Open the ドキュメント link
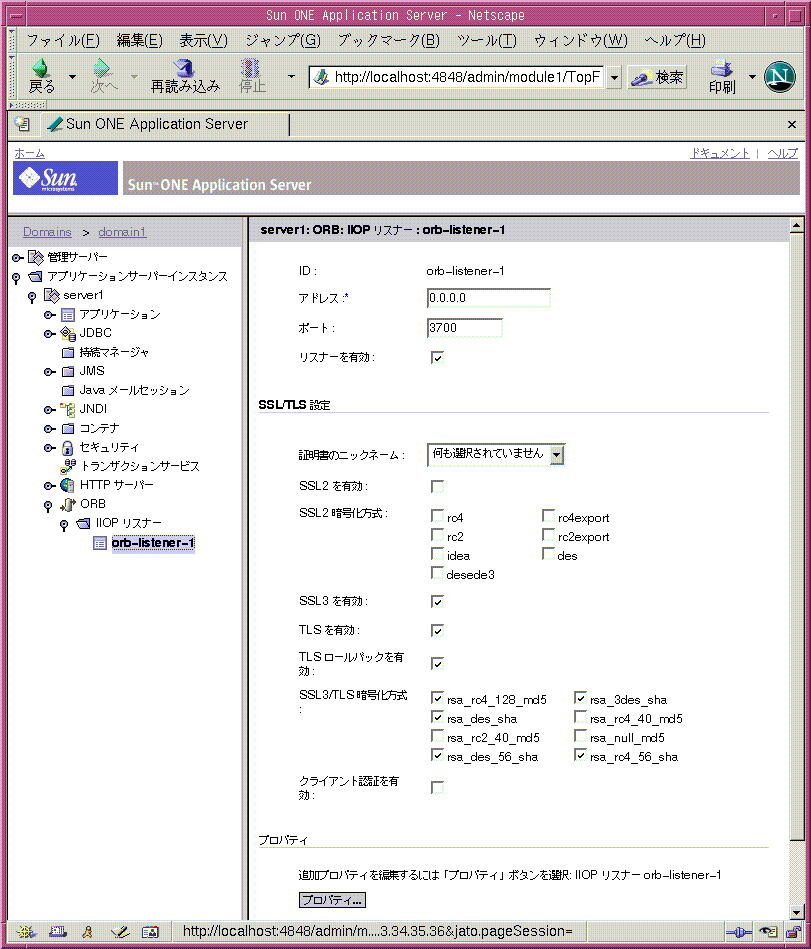The width and height of the screenshot is (811, 949). tap(720, 153)
